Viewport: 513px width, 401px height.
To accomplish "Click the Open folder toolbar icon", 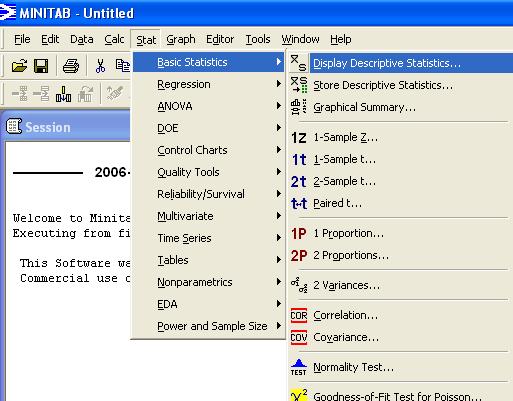I will pos(19,66).
